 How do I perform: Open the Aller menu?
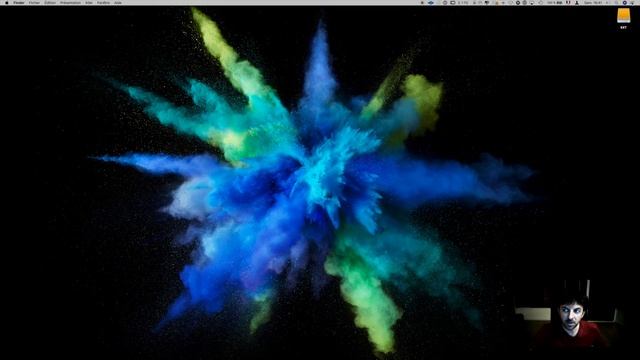(x=89, y=2)
